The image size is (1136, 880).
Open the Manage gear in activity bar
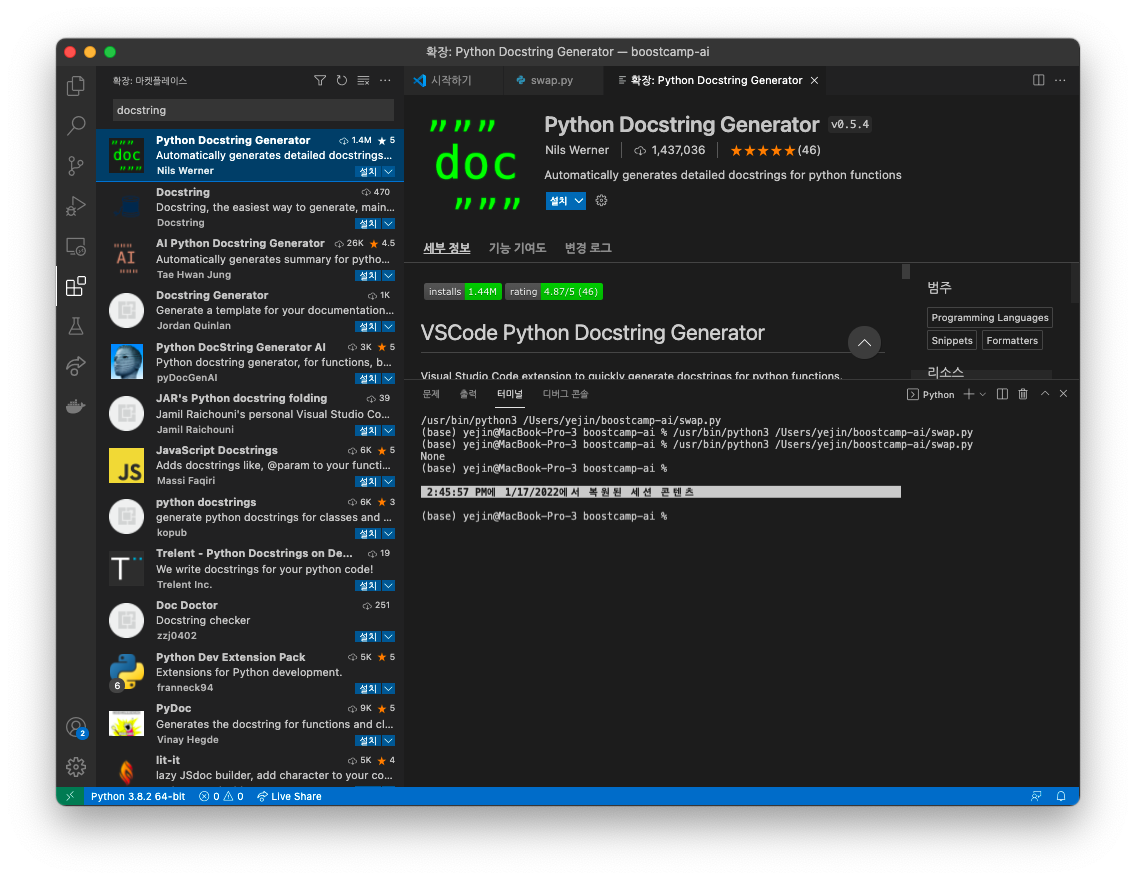pyautogui.click(x=76, y=767)
